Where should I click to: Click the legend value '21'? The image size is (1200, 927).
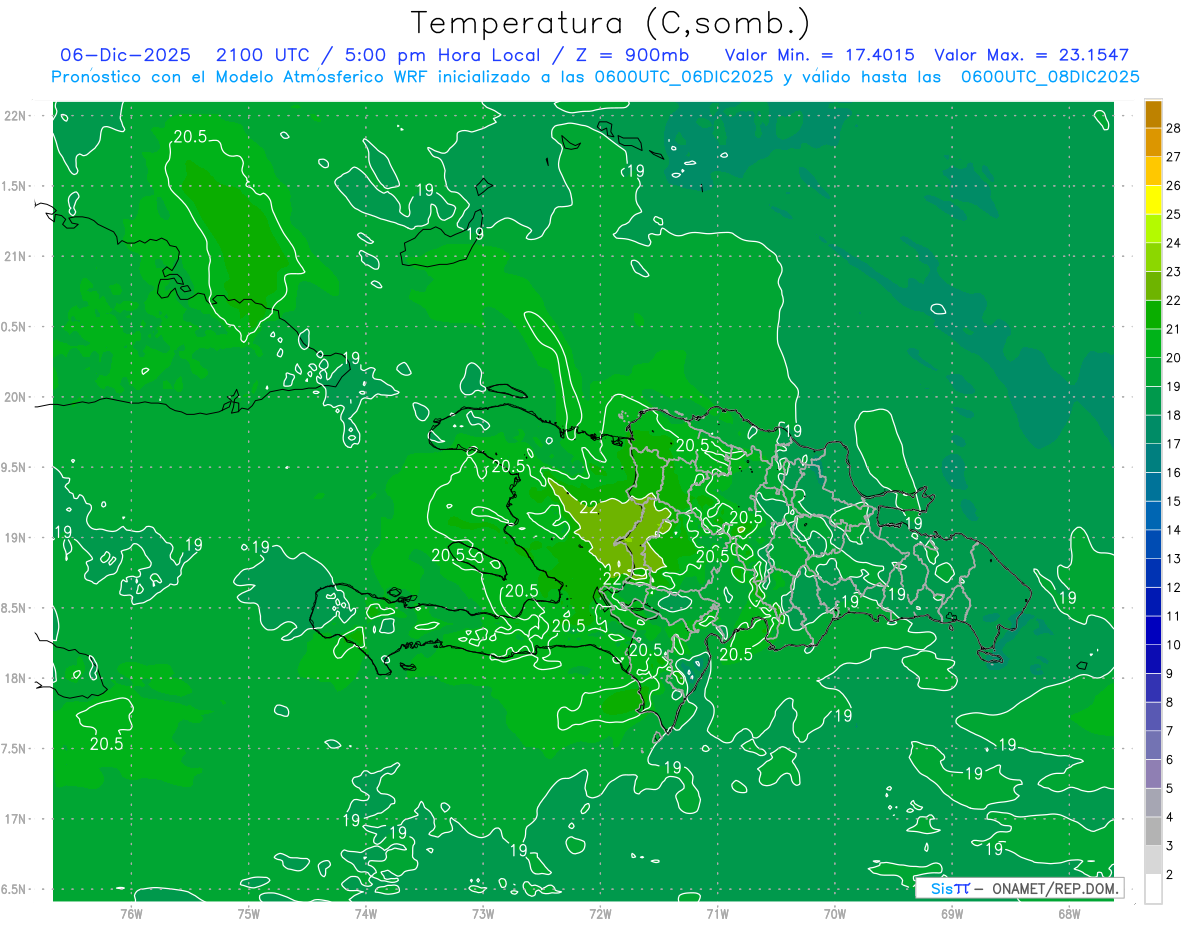coord(1173,329)
